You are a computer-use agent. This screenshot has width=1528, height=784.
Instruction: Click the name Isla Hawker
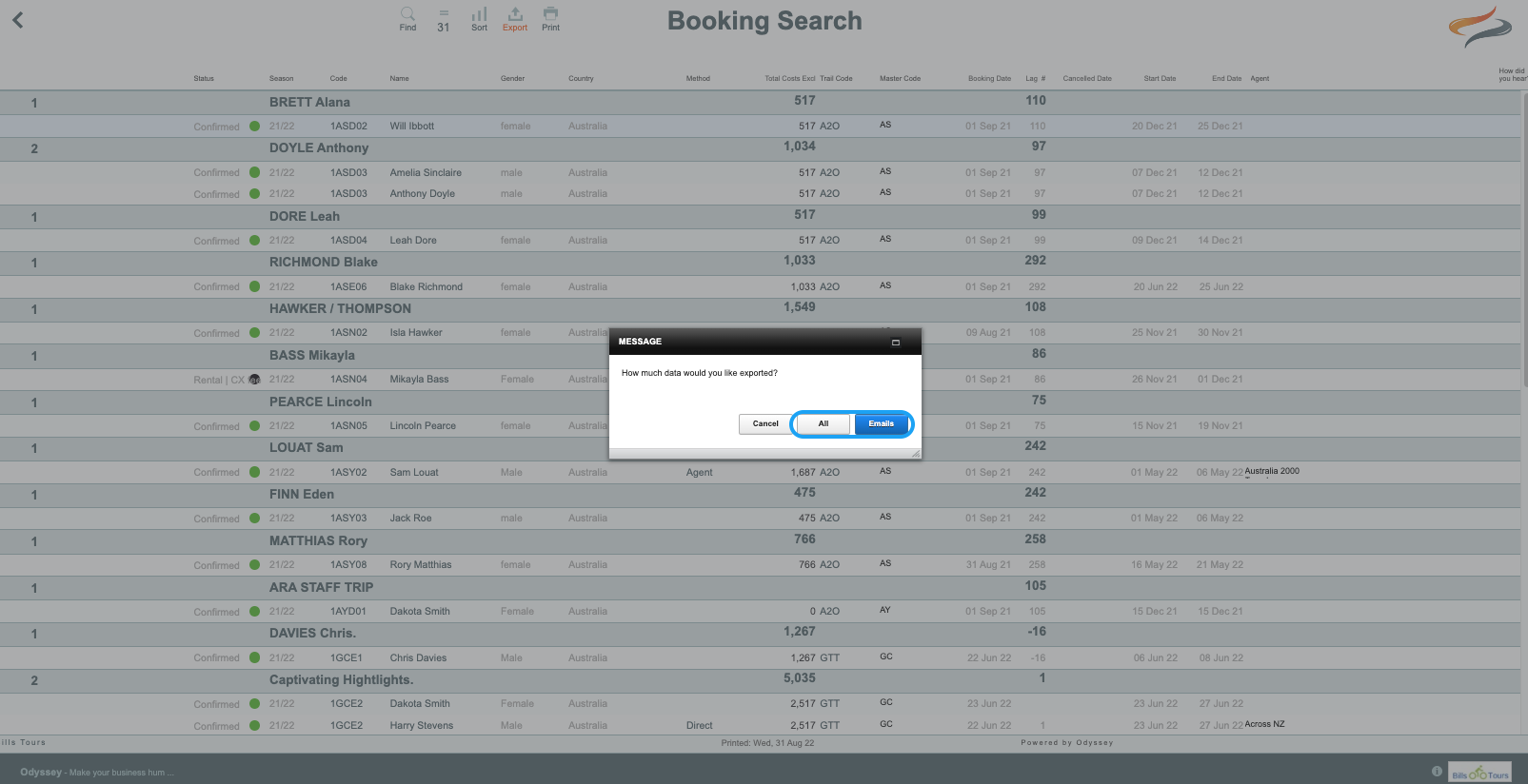[416, 332]
